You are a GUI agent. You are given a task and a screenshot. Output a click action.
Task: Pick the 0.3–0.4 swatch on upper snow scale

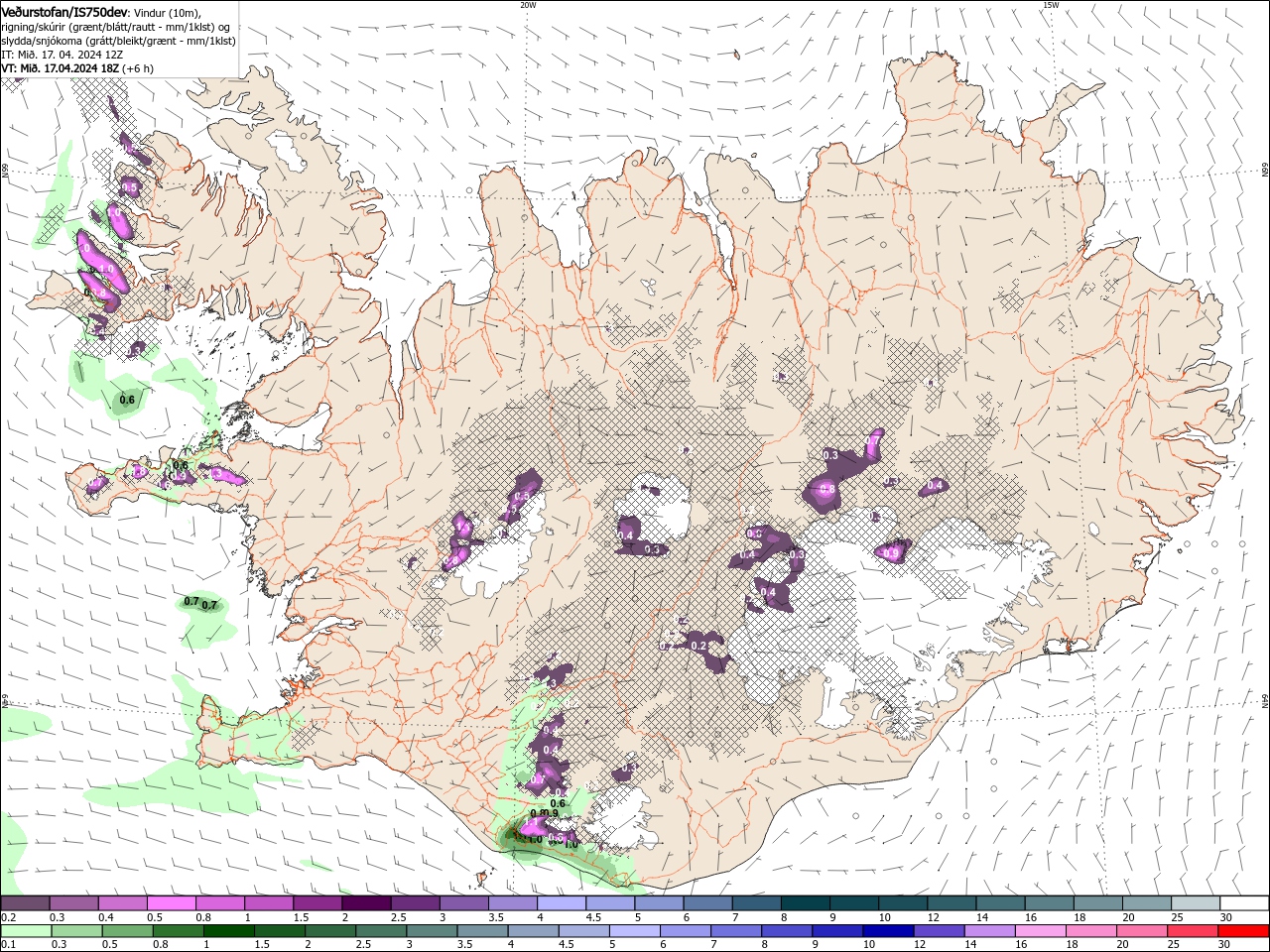73,903
